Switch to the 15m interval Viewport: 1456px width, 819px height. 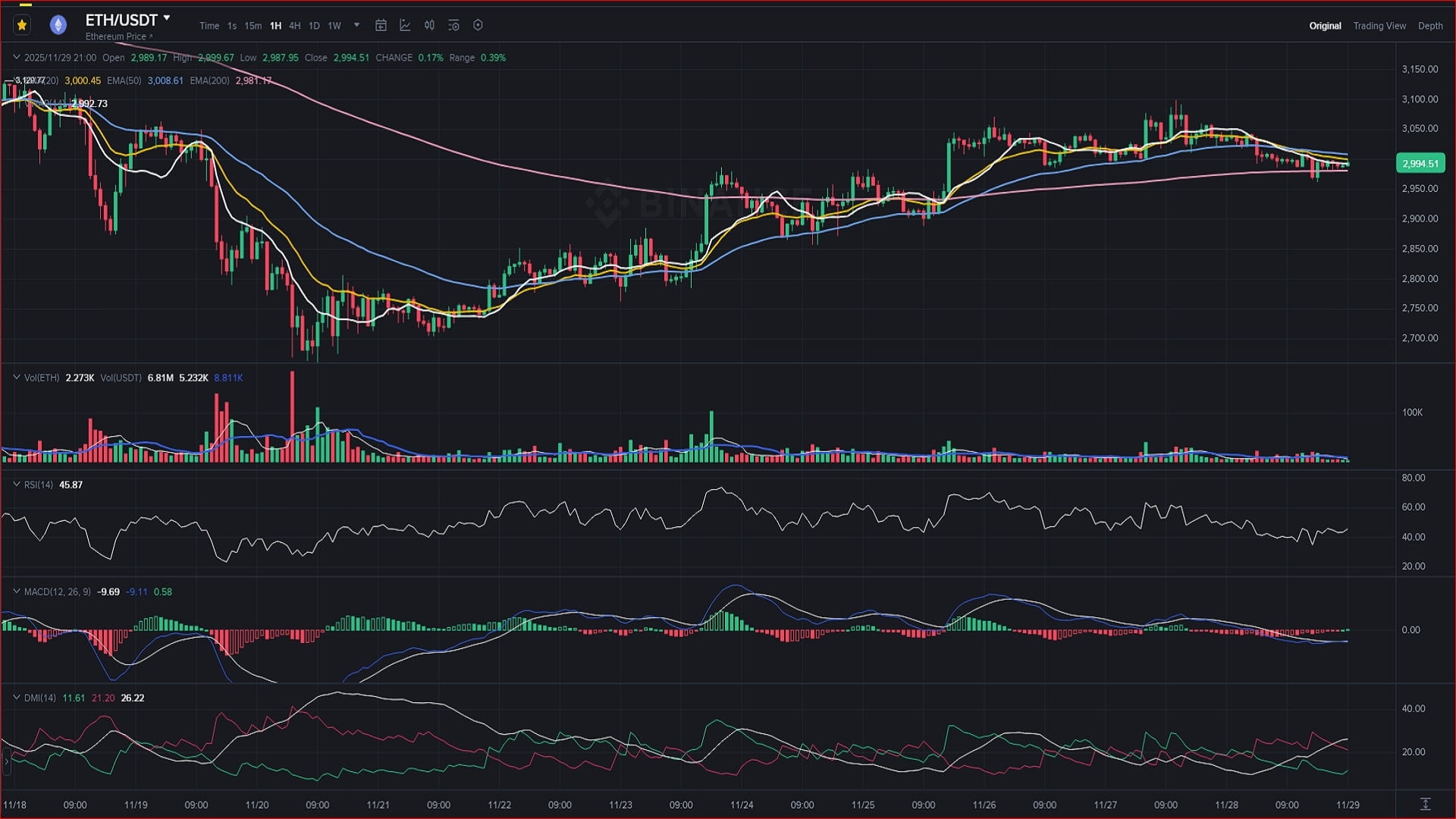253,26
